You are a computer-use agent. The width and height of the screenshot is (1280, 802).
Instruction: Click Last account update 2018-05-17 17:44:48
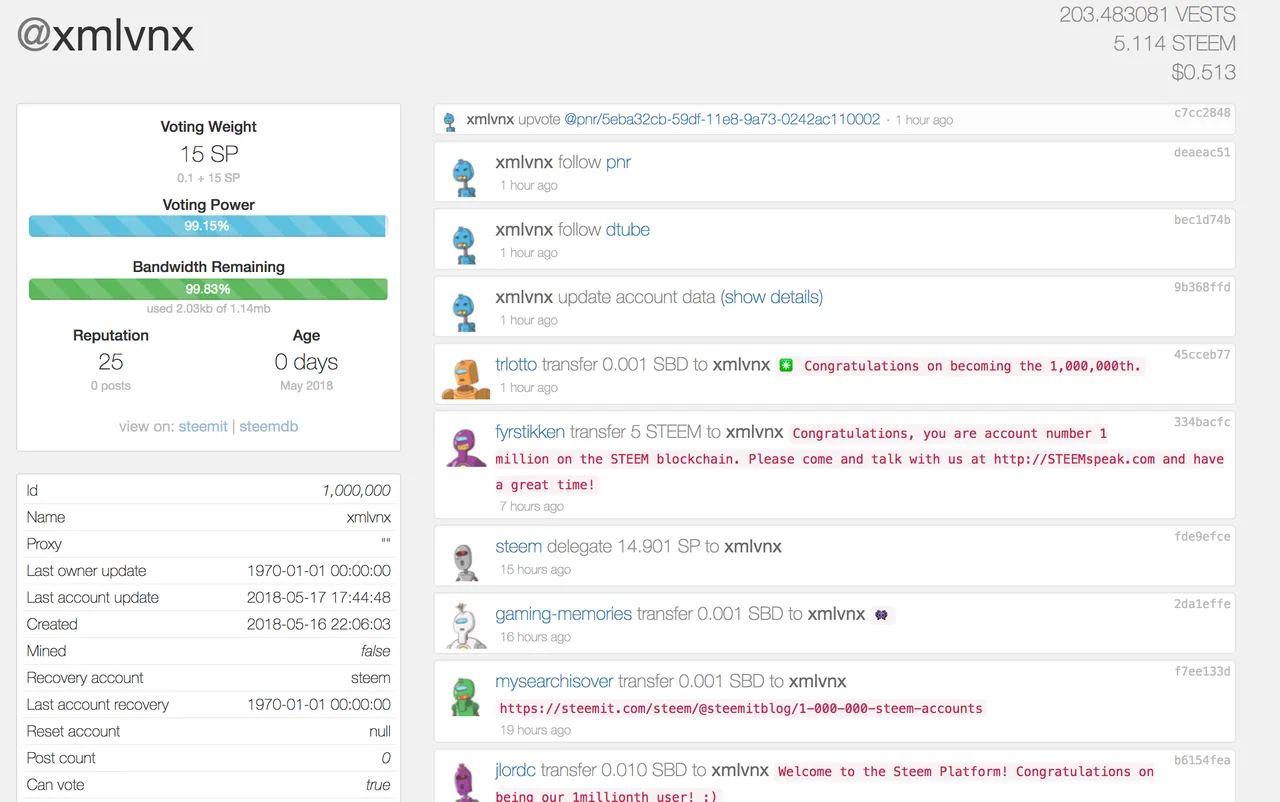point(319,597)
